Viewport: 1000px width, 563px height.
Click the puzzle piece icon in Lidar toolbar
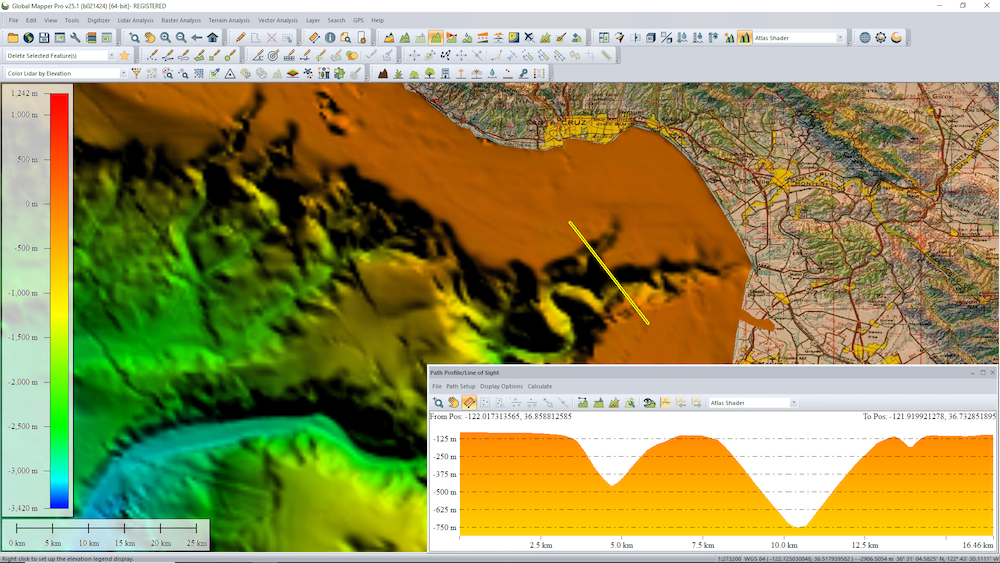pyautogui.click(x=339, y=74)
